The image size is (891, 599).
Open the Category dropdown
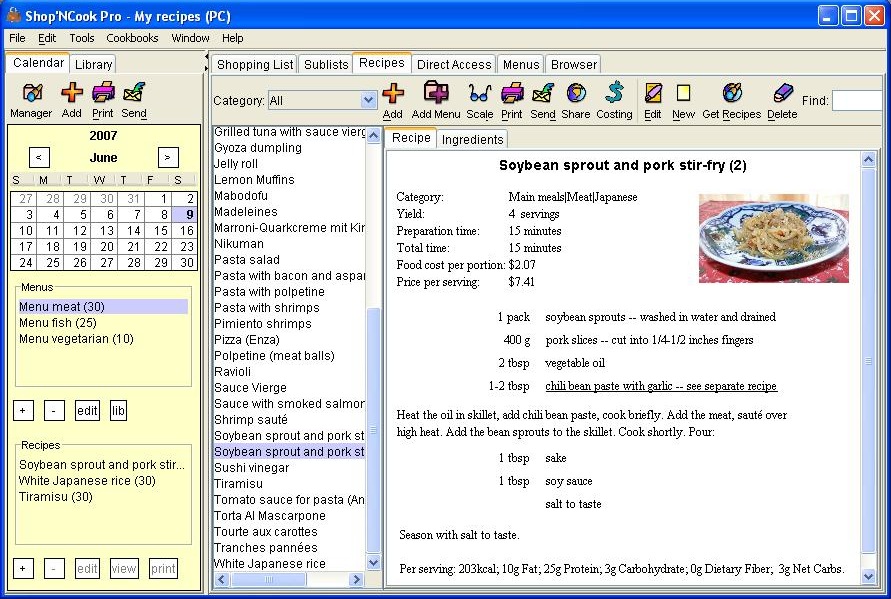366,100
